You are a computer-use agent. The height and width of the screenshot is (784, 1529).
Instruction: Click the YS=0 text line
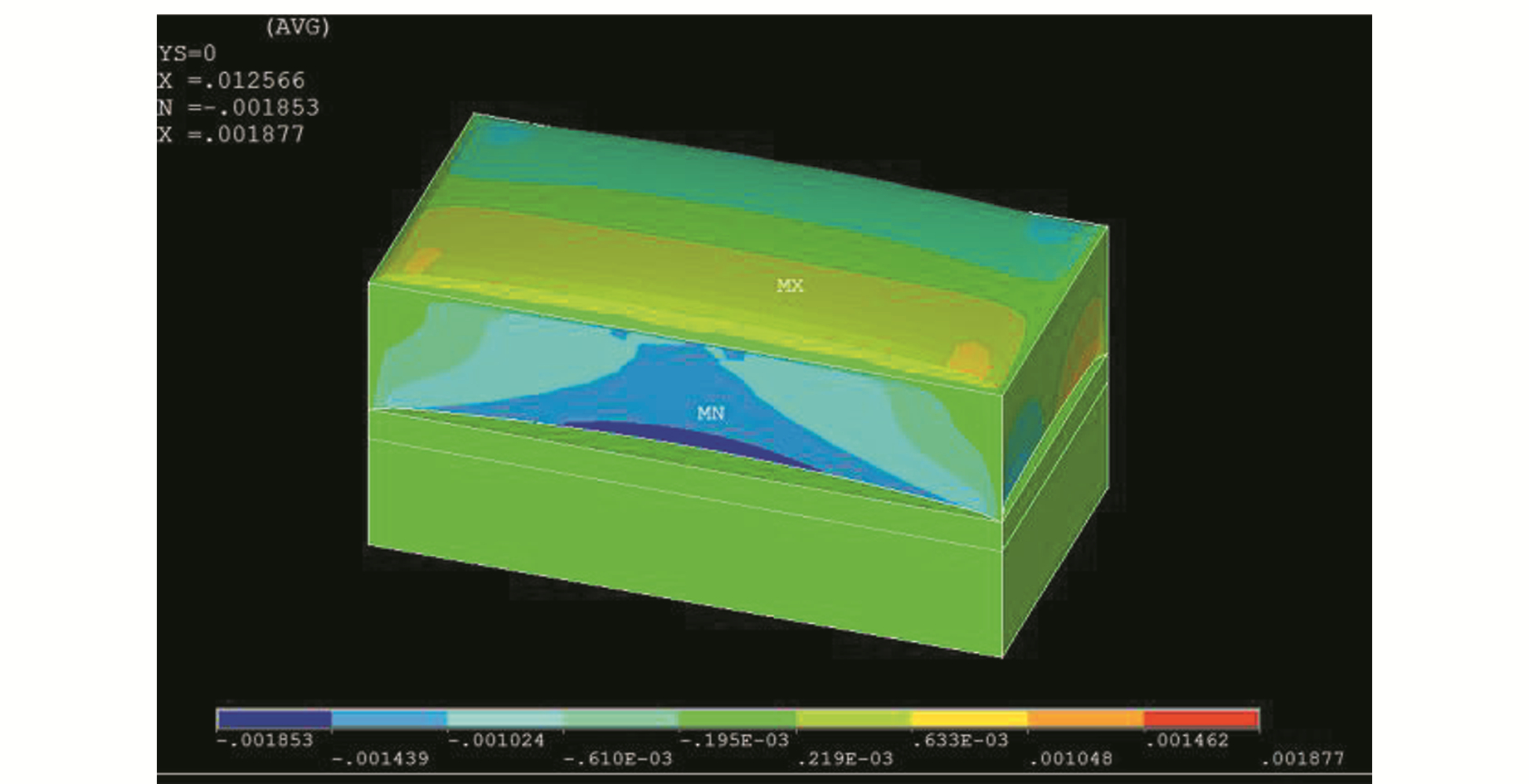click(187, 54)
